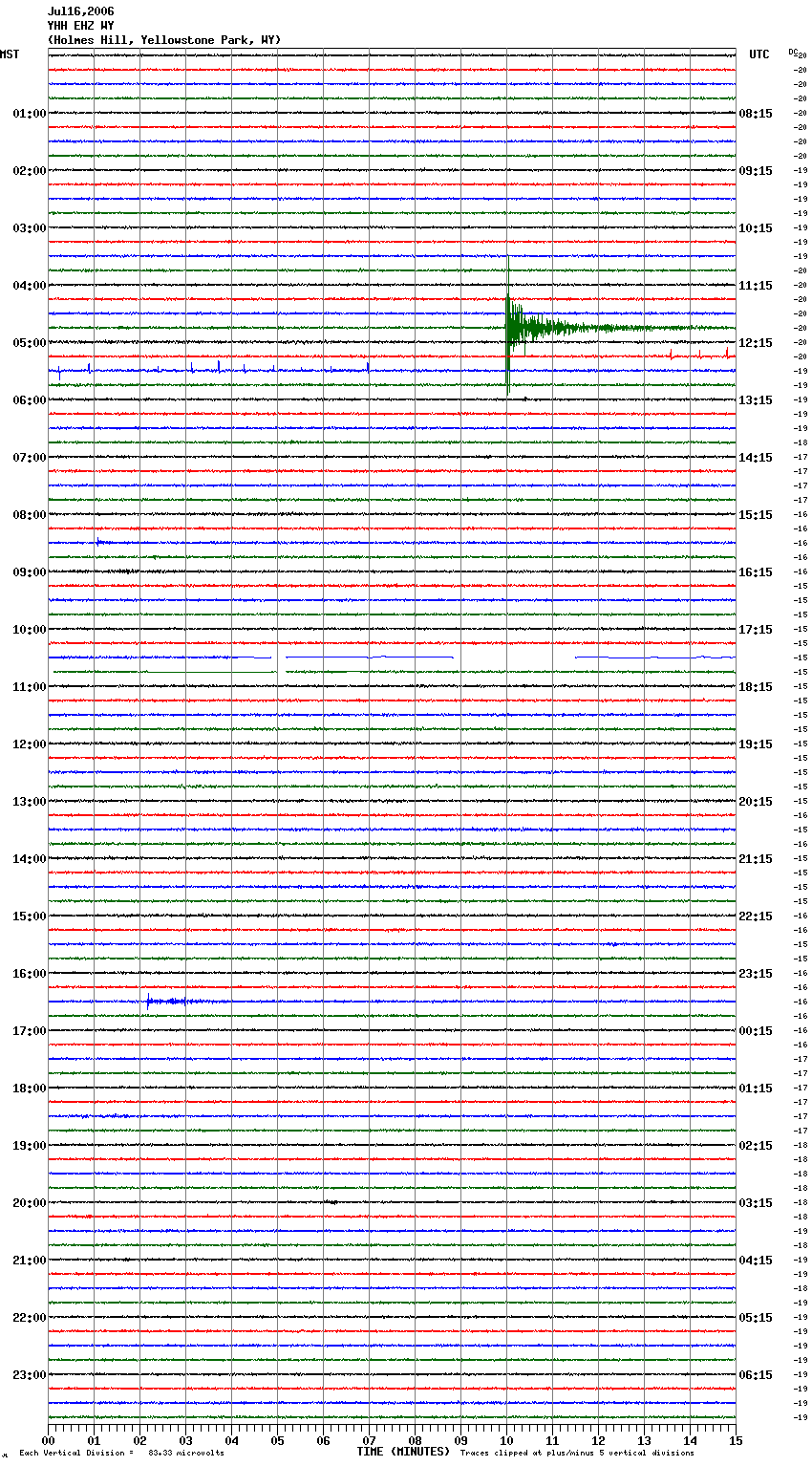Click minute 05 tick label on bottom axis

(x=277, y=1440)
